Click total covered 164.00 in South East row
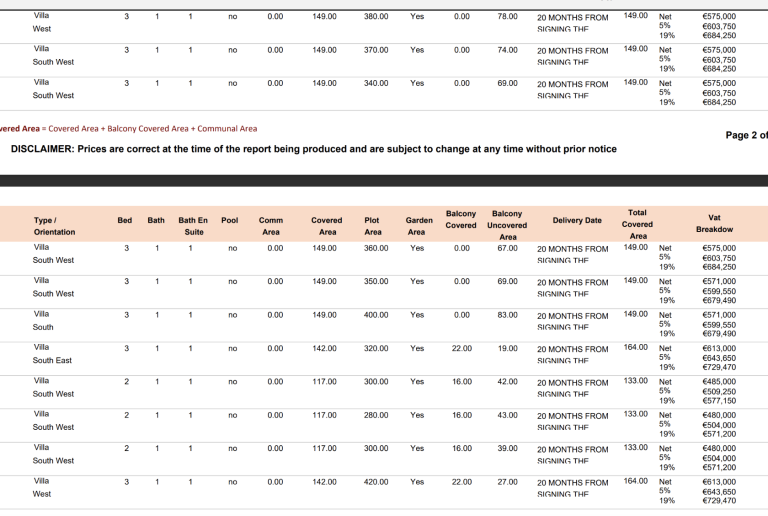This screenshot has width=768, height=516. pyautogui.click(x=636, y=347)
